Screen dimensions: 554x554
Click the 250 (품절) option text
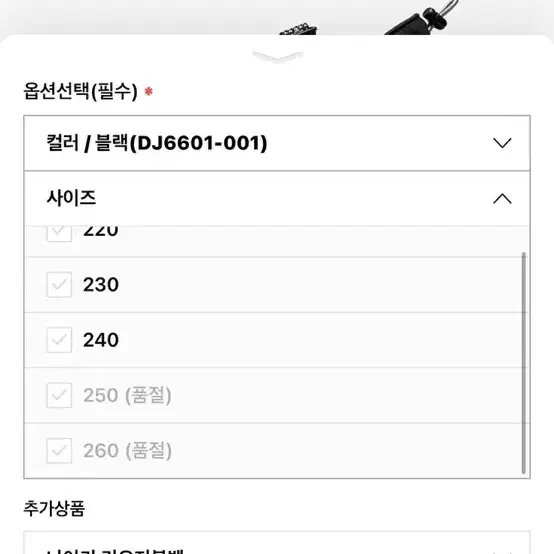[x=127, y=395]
